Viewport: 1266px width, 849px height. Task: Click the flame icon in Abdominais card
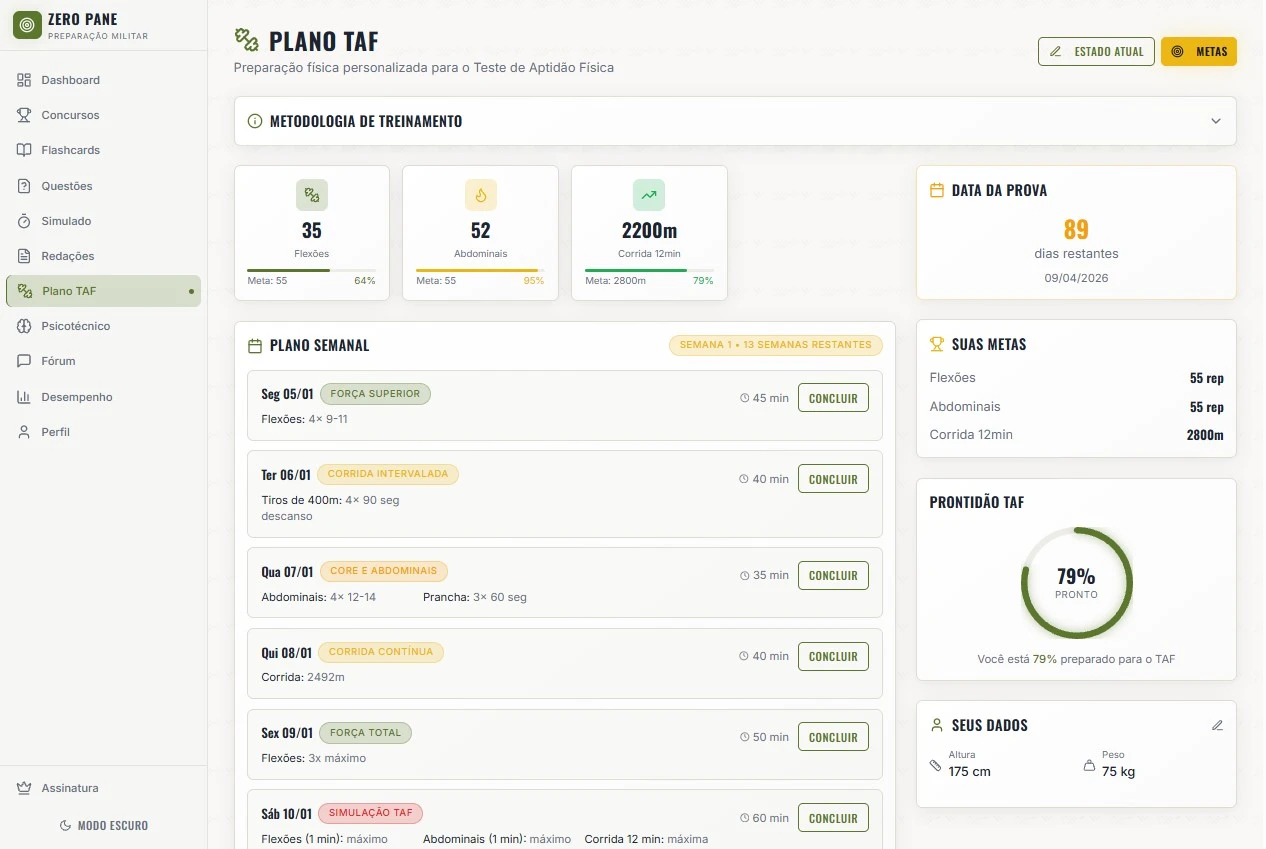pyautogui.click(x=480, y=195)
